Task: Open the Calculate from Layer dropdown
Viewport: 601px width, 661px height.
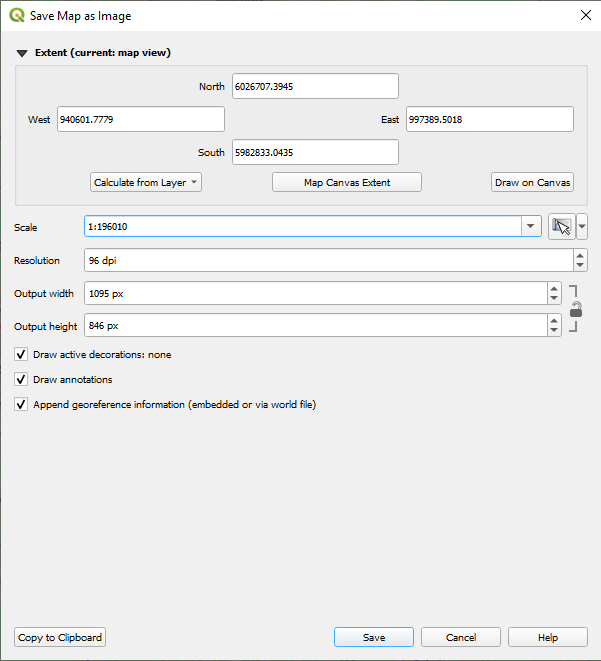Action: (x=146, y=182)
